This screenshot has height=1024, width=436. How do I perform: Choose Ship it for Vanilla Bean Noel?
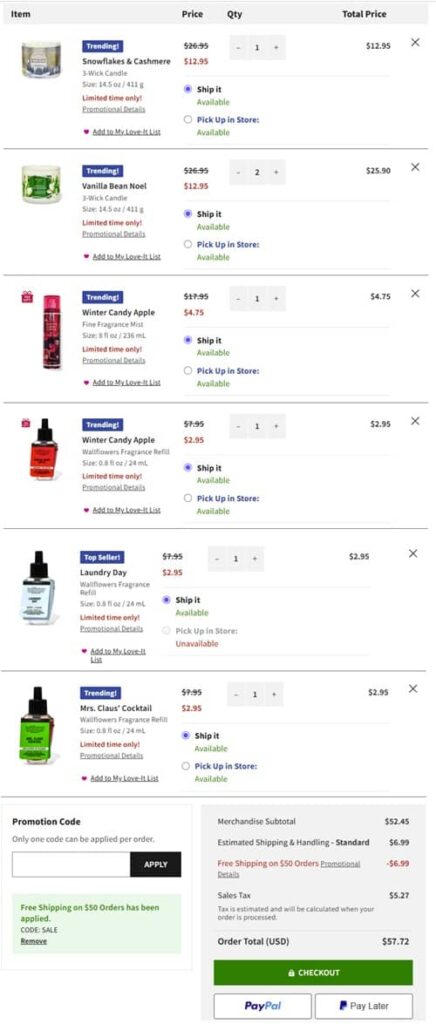pyautogui.click(x=188, y=214)
